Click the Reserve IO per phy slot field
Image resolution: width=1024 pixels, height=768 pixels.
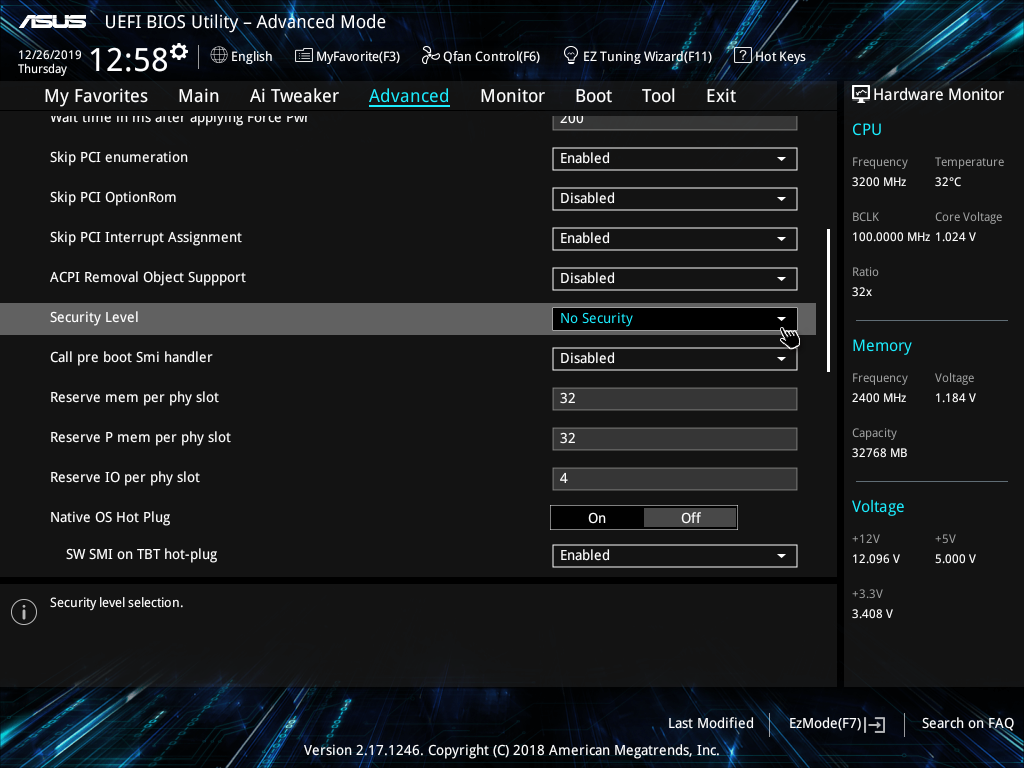point(675,479)
